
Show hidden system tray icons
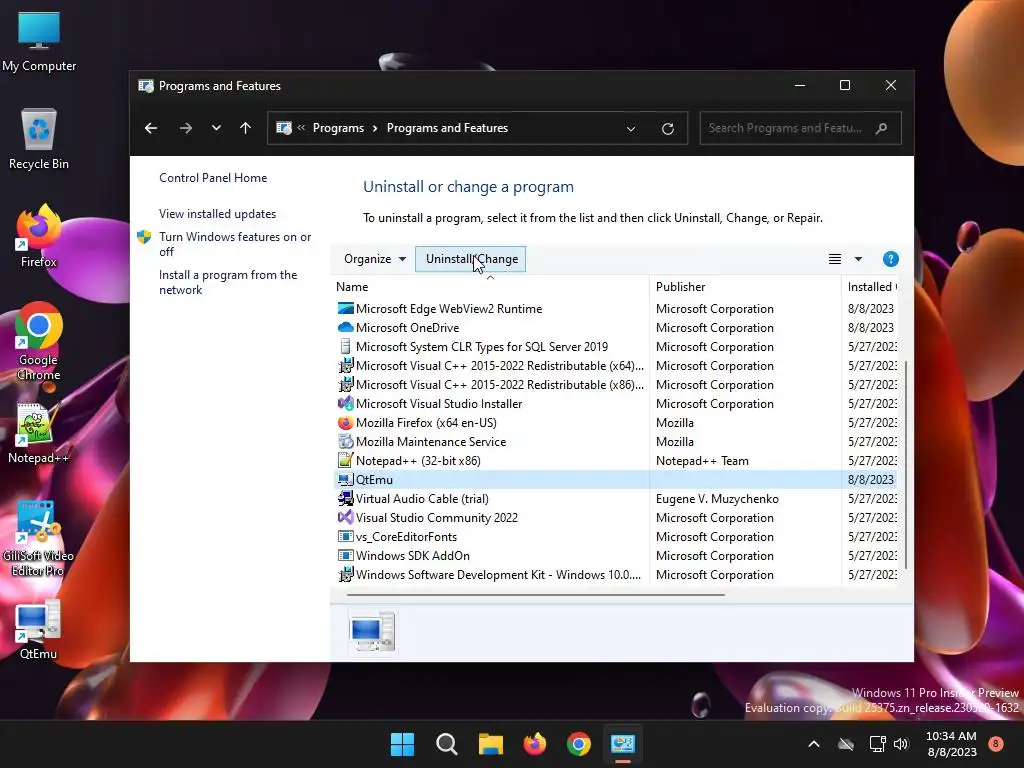click(814, 744)
